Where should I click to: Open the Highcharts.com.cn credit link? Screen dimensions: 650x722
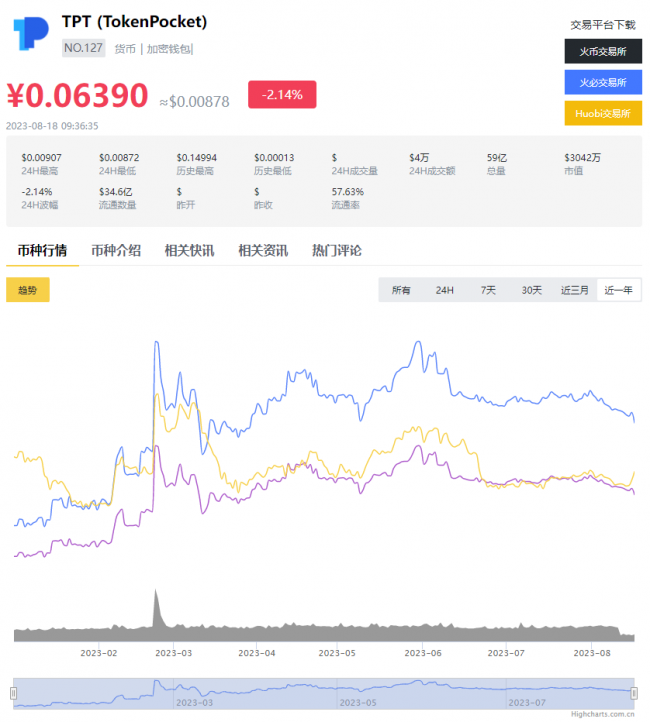click(x=603, y=714)
